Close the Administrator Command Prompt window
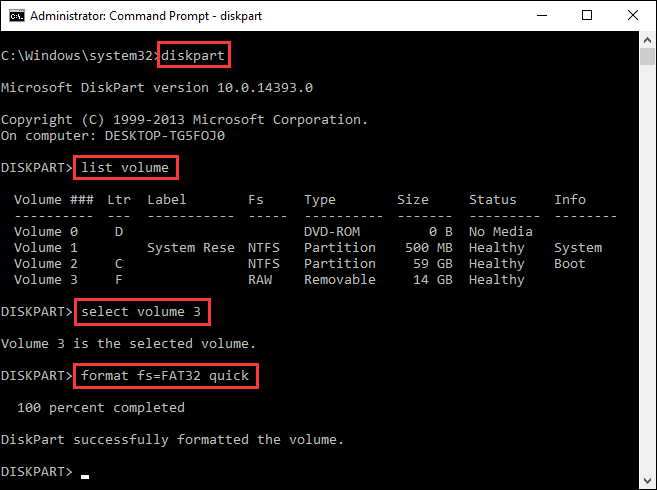This screenshot has height=490, width=657. pos(631,17)
